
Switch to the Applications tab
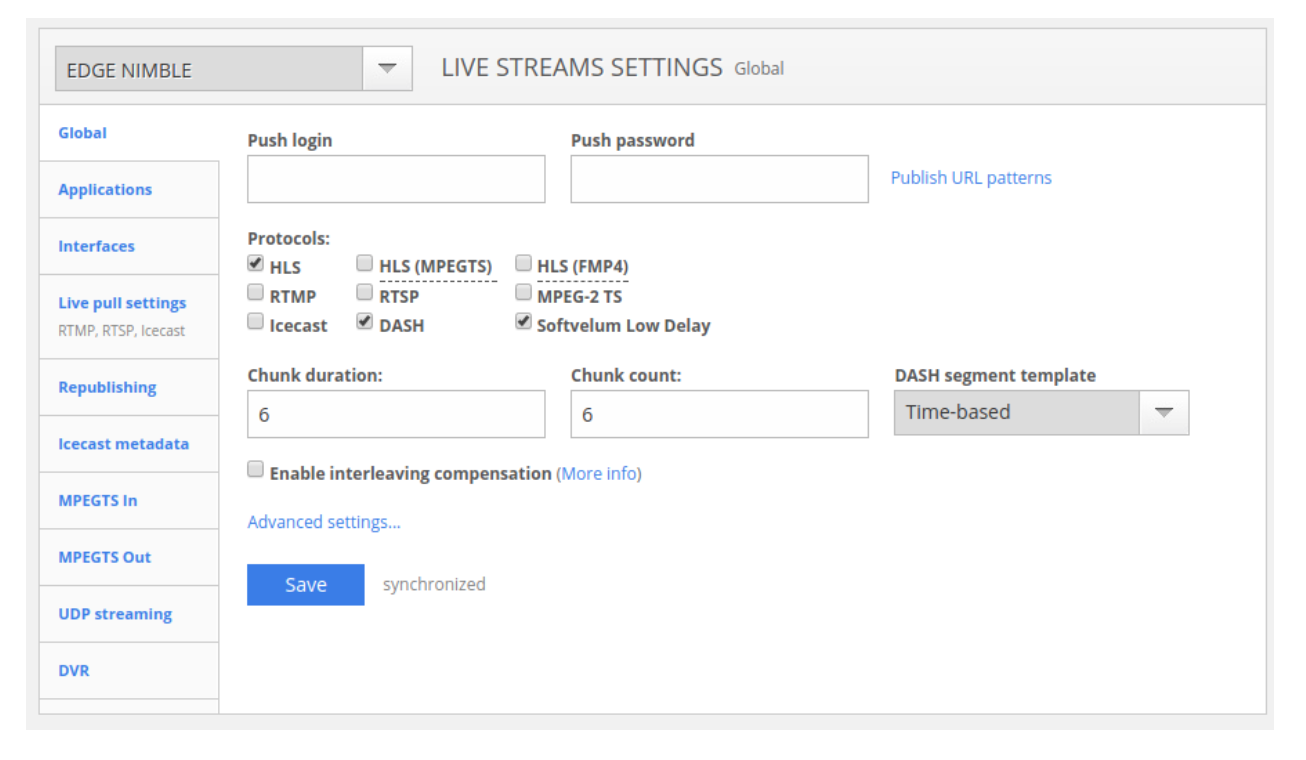tap(105, 189)
